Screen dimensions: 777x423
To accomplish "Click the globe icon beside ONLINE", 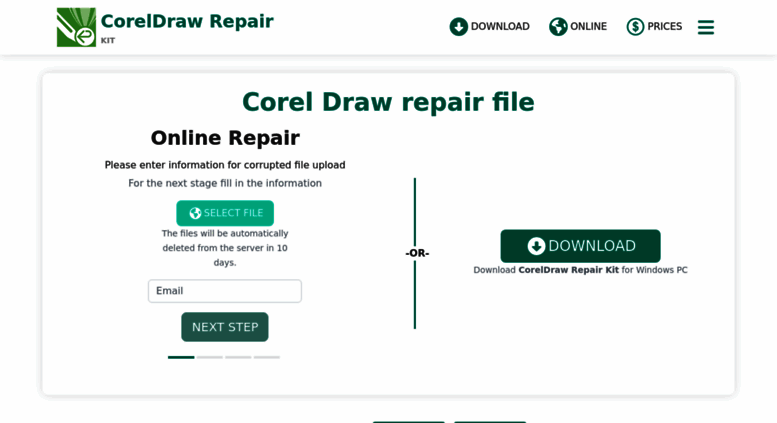I will pos(558,27).
